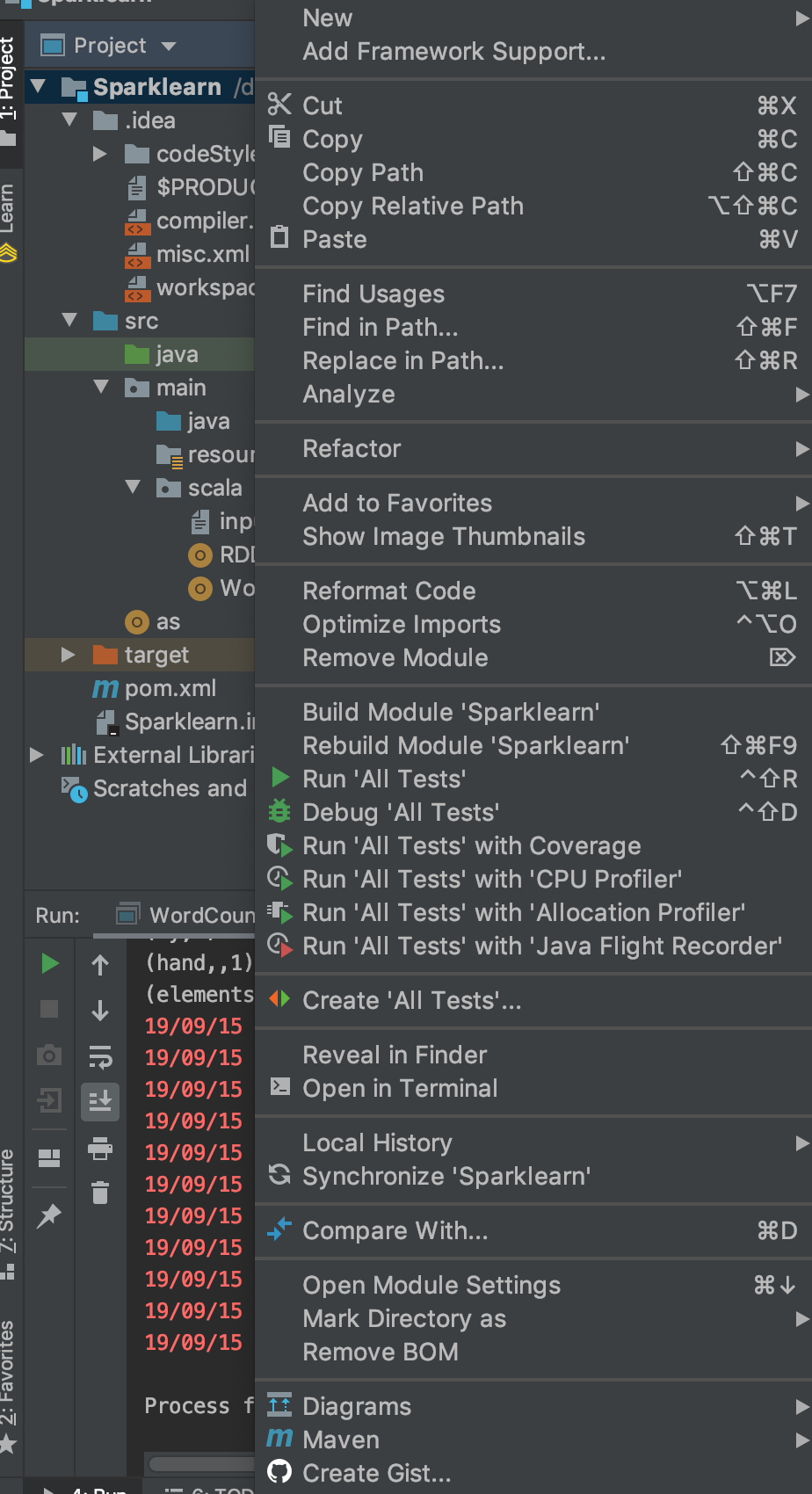Open the Project view dropdown

tap(110, 46)
